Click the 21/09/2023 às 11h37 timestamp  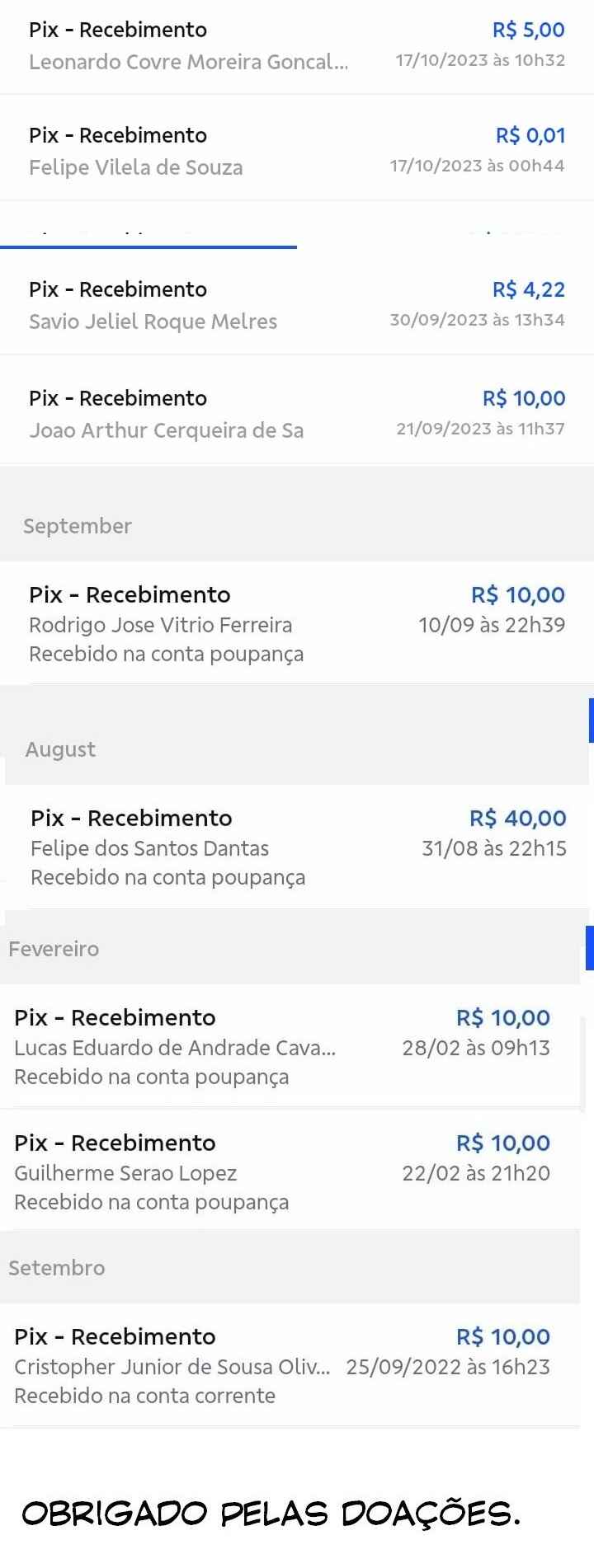click(480, 429)
